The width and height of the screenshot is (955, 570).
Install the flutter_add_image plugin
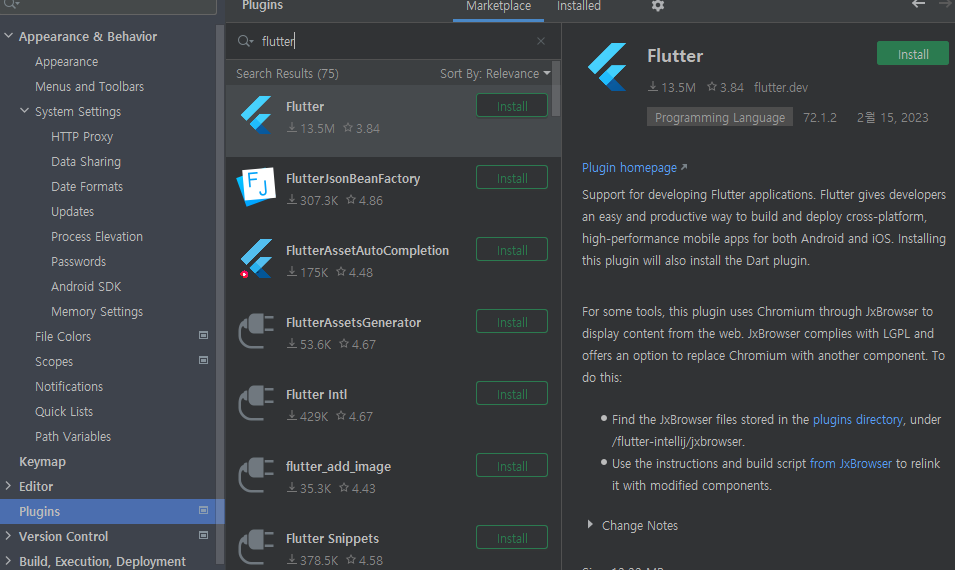pos(512,466)
